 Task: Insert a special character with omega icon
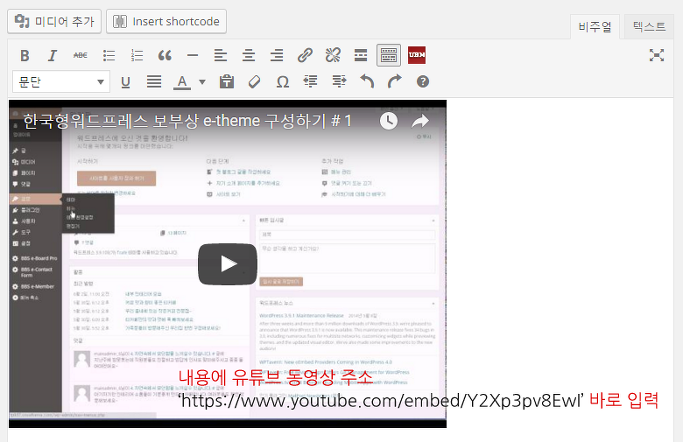point(283,82)
